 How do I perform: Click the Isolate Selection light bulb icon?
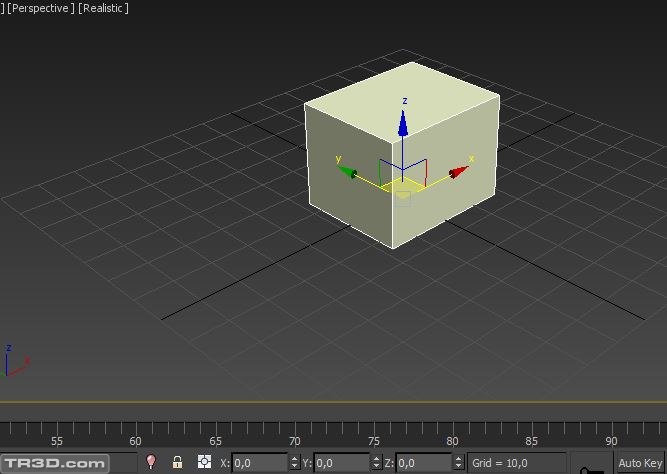coord(151,462)
